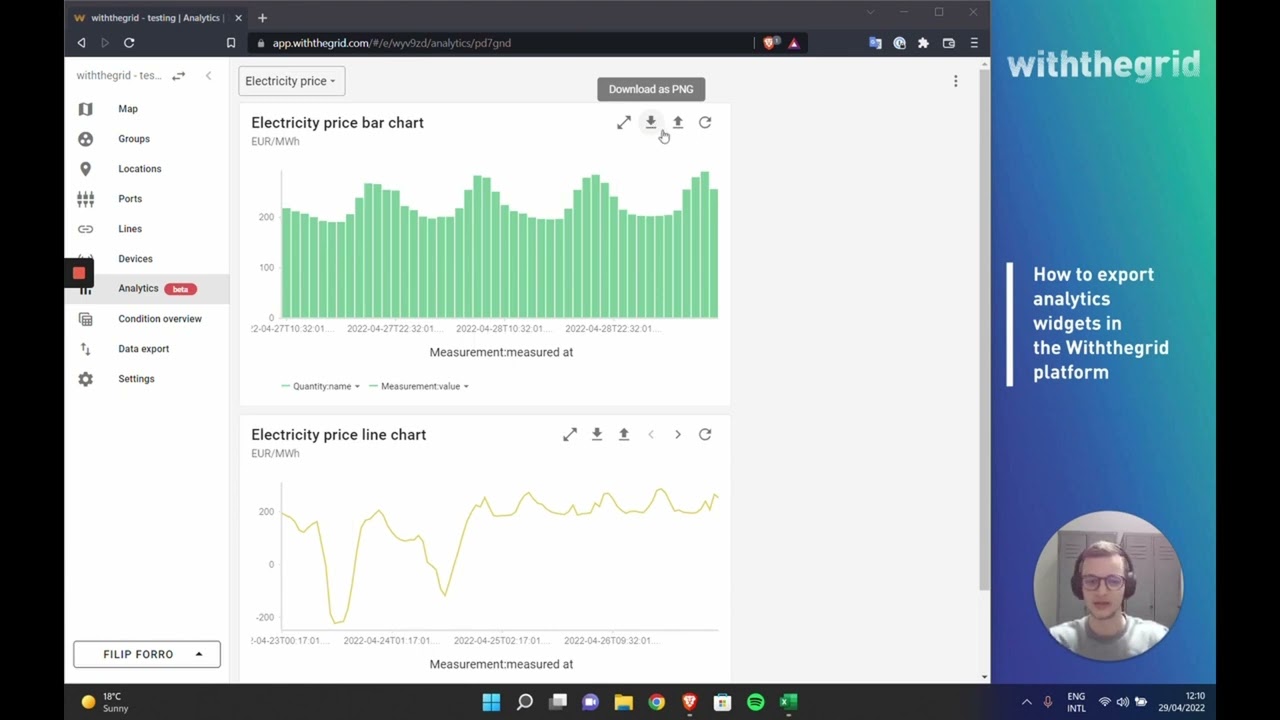Viewport: 1280px width, 720px height.
Task: Refresh the Electricity price bar chart
Action: pos(705,122)
